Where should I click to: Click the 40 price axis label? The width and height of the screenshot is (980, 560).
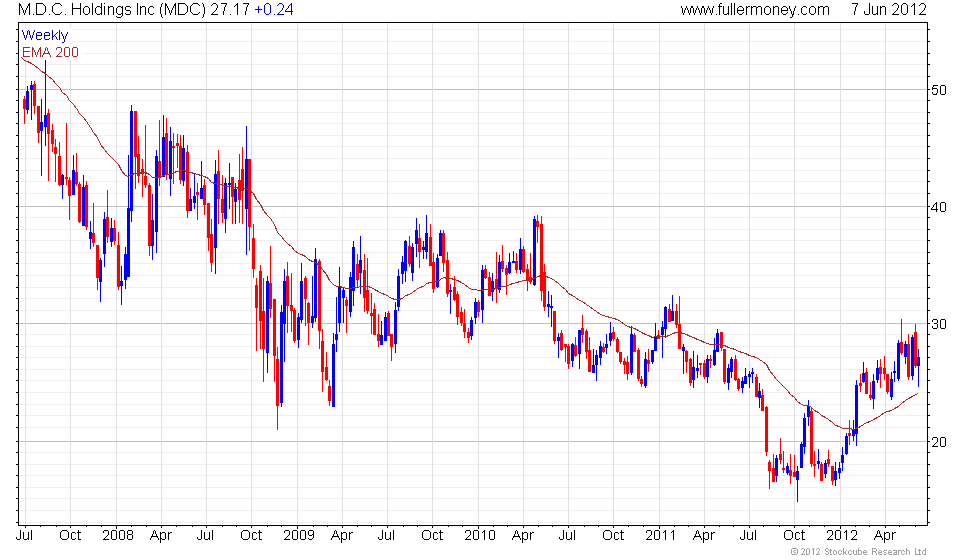[938, 208]
